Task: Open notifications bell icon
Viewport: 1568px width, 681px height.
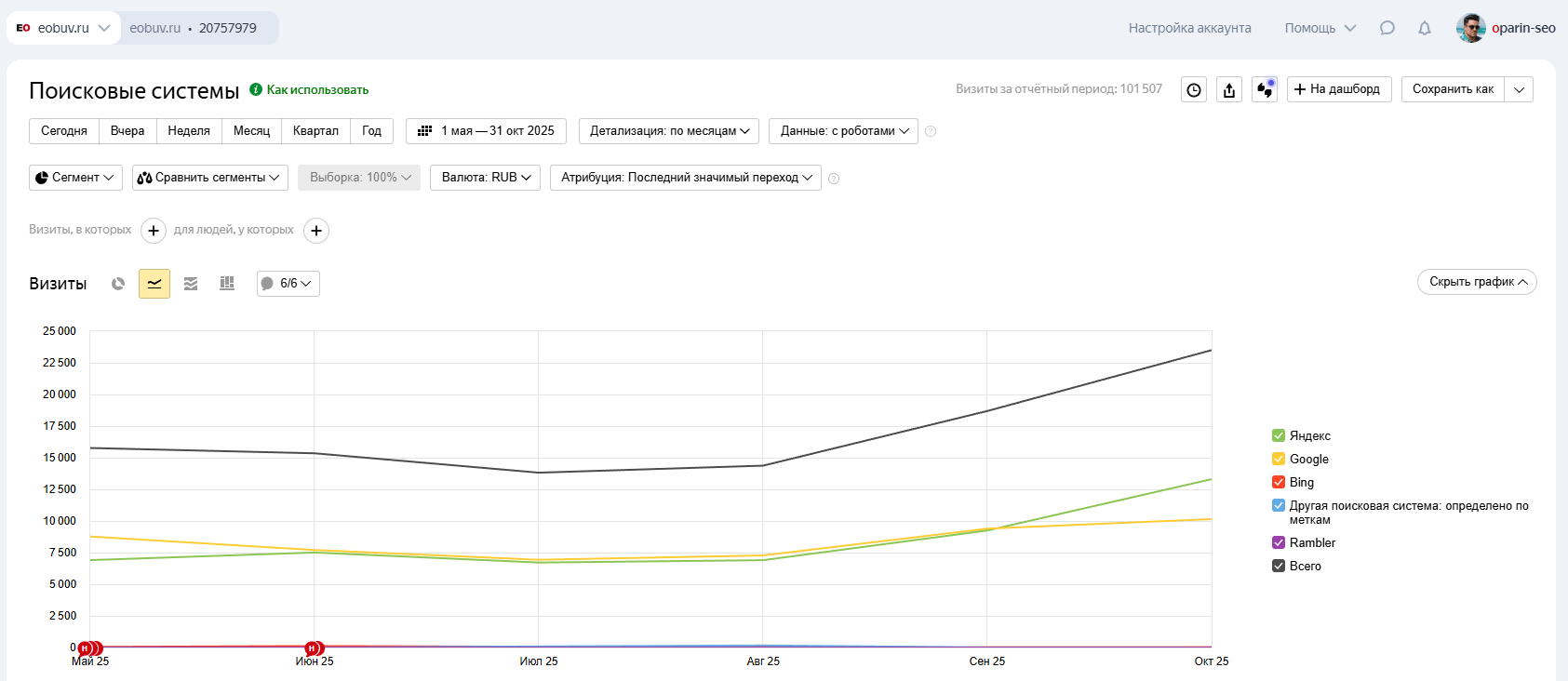Action: (x=1425, y=28)
